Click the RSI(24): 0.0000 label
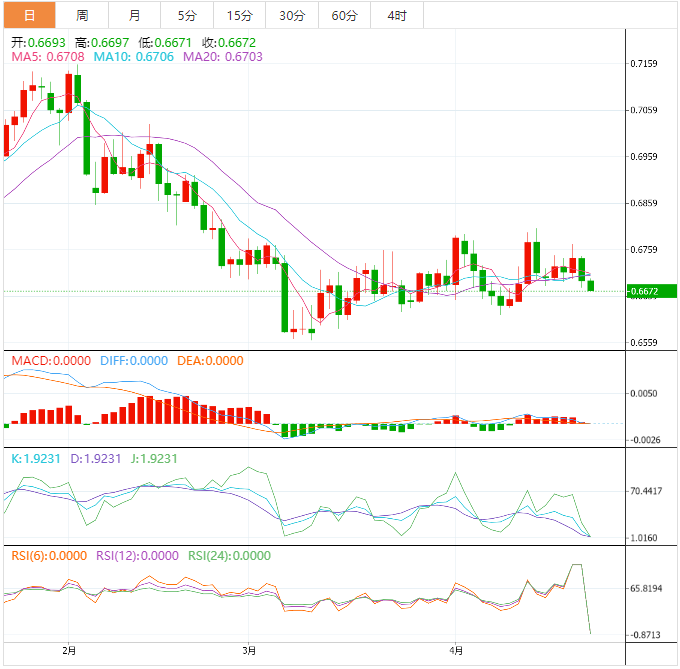Image resolution: width=680 pixels, height=669 pixels. pyautogui.click(x=229, y=556)
